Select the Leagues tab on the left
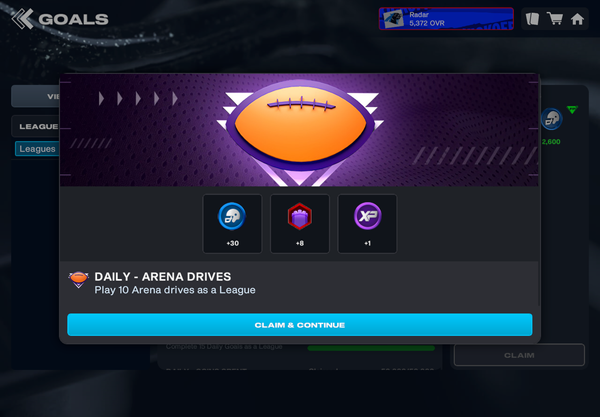This screenshot has width=600, height=417. (x=37, y=149)
